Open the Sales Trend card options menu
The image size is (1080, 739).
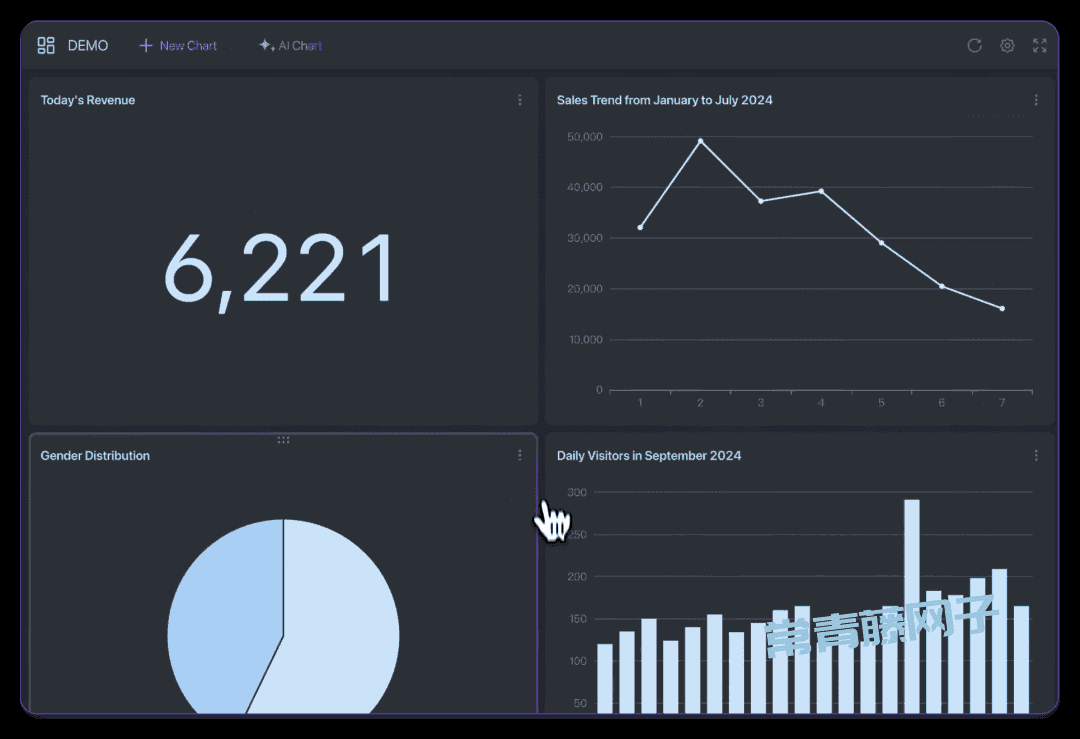(x=1036, y=100)
